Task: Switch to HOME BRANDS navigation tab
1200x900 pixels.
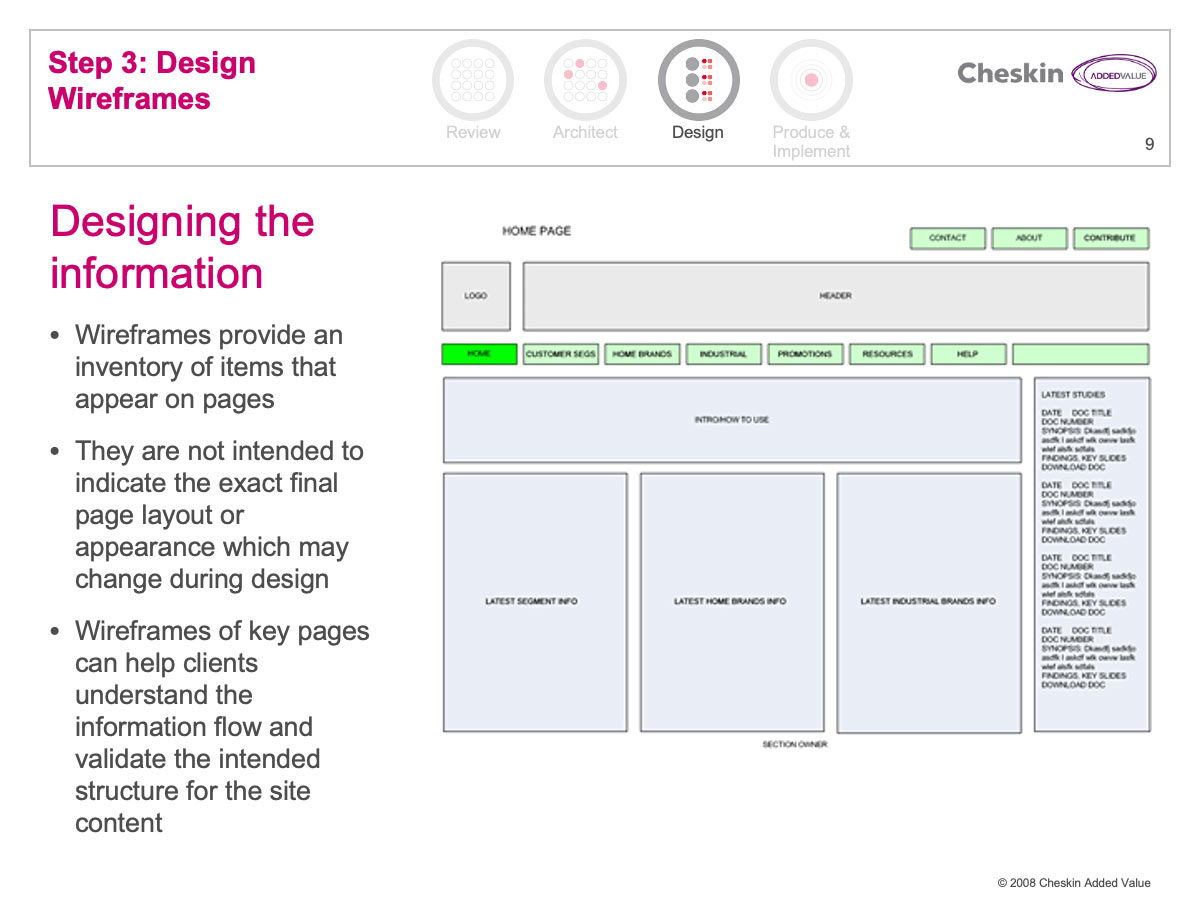Action: tap(642, 354)
